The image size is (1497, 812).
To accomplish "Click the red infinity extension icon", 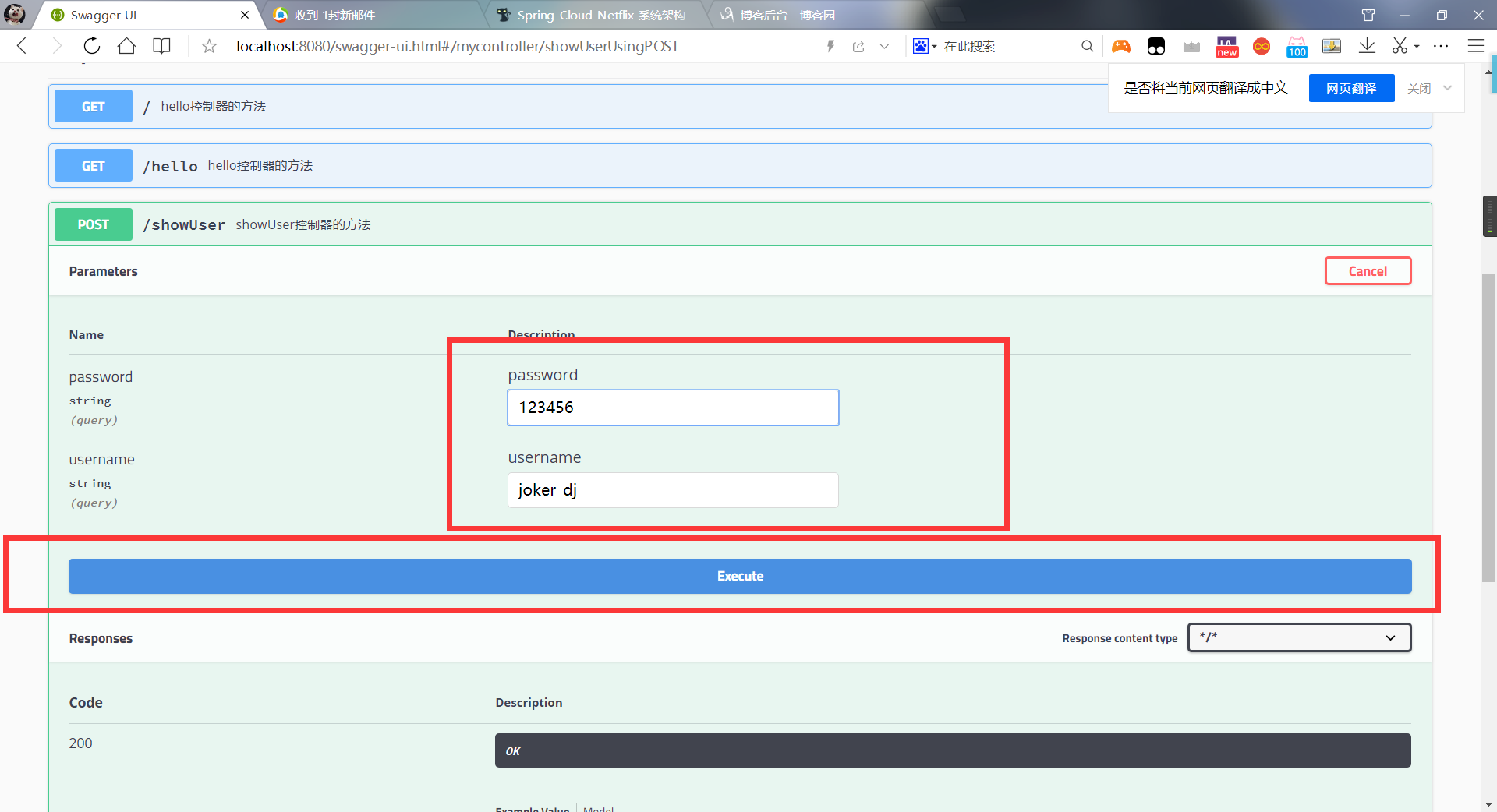I will tap(1262, 47).
